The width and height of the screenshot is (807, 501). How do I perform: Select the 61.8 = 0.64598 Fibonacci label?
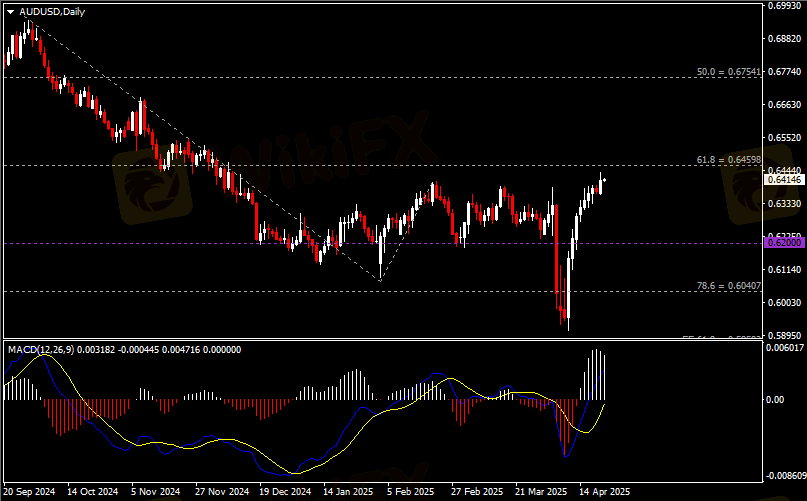[728, 160]
